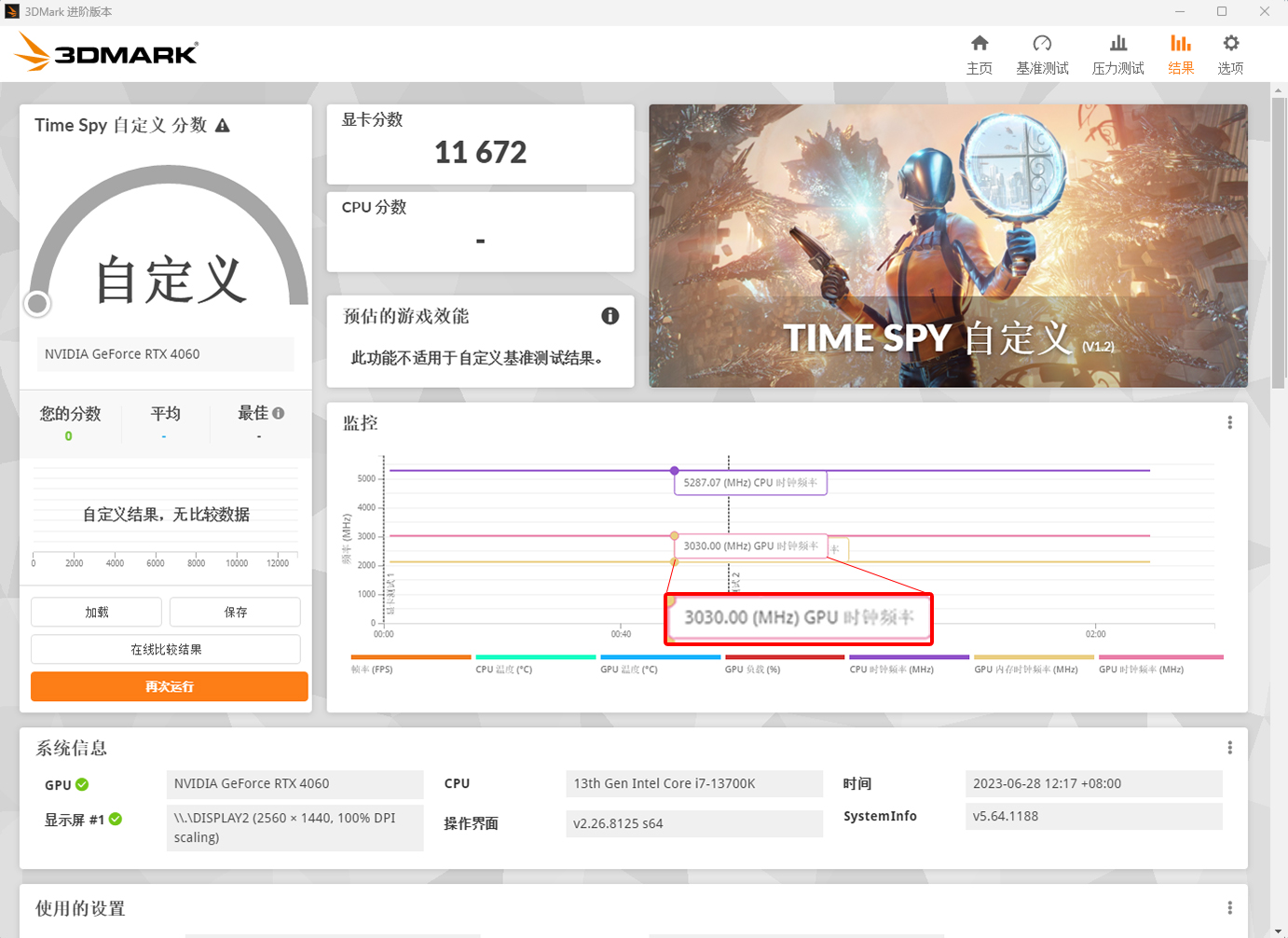The height and width of the screenshot is (938, 1288).
Task: Click the green check icon beside GPU
Action: tap(82, 784)
